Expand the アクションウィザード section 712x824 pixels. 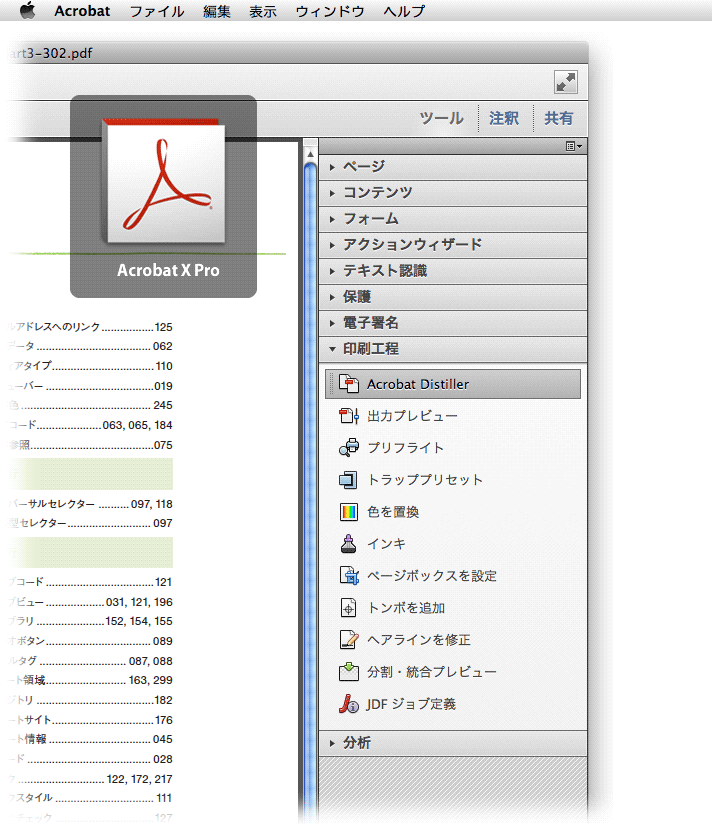(x=453, y=245)
